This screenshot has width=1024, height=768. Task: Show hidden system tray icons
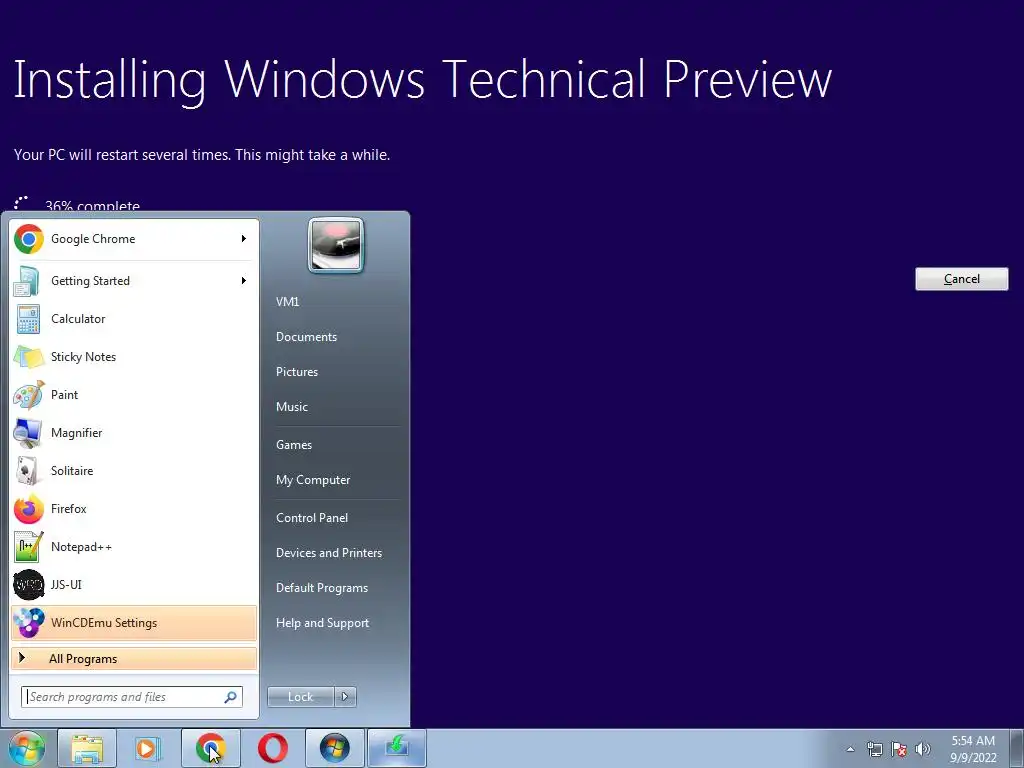[850, 749]
